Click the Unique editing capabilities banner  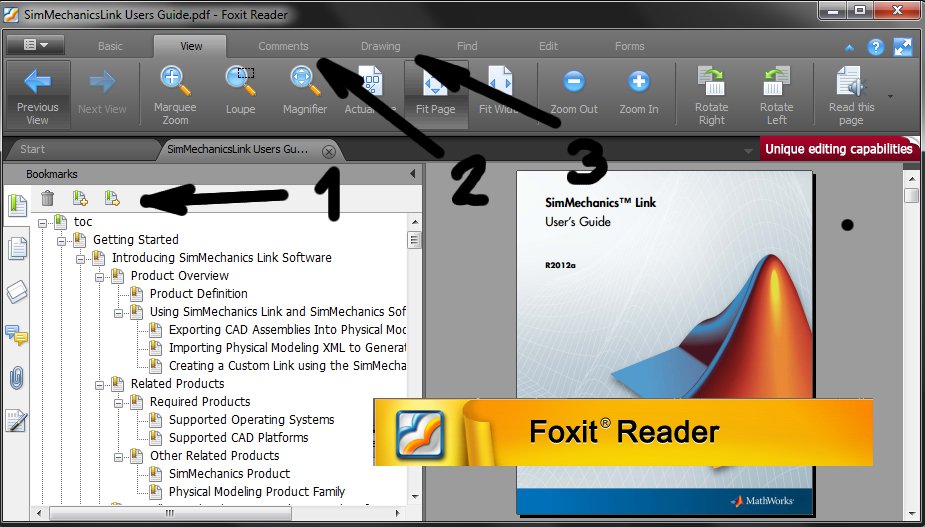pos(839,149)
